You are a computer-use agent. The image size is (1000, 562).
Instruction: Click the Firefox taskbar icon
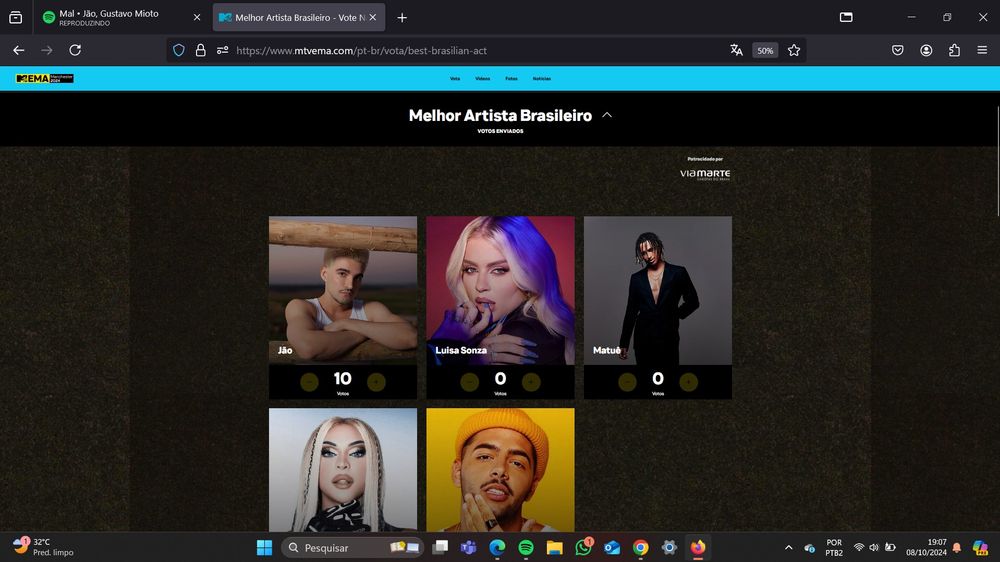(x=698, y=547)
